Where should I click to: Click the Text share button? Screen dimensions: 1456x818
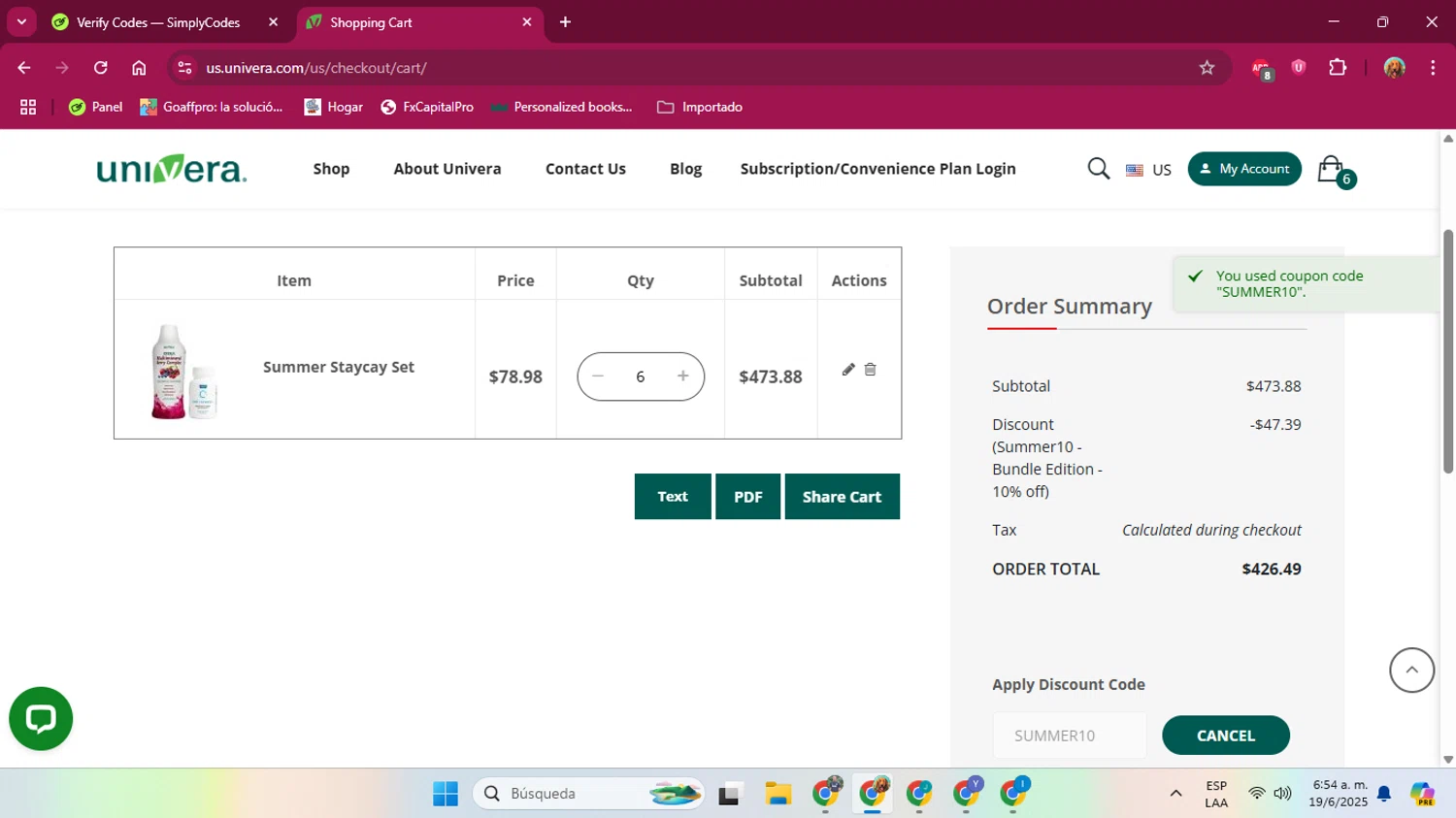pyautogui.click(x=673, y=497)
